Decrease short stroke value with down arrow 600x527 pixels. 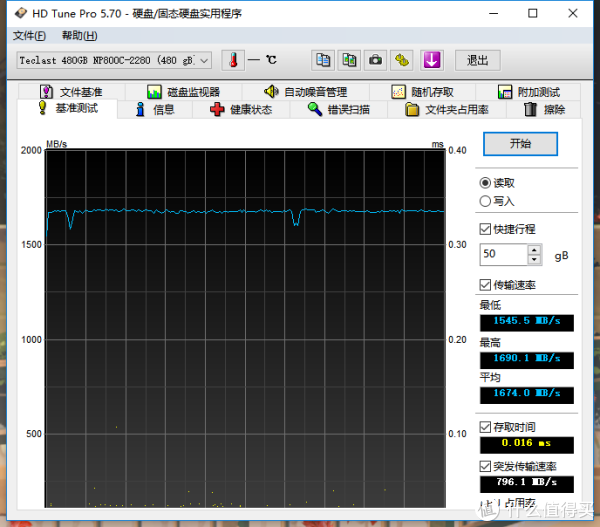click(x=534, y=259)
